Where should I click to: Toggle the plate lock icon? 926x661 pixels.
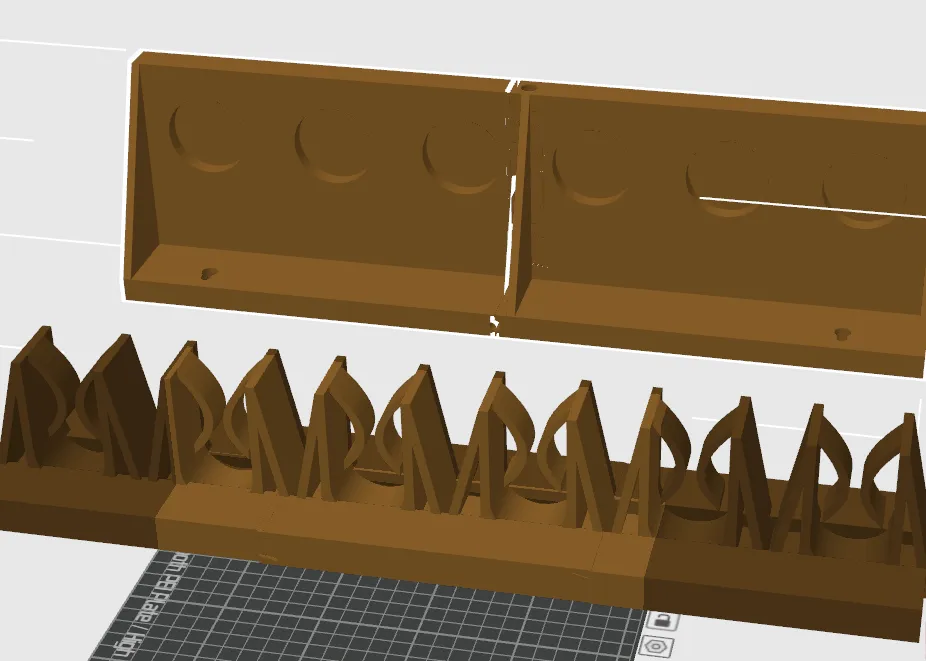(x=662, y=620)
